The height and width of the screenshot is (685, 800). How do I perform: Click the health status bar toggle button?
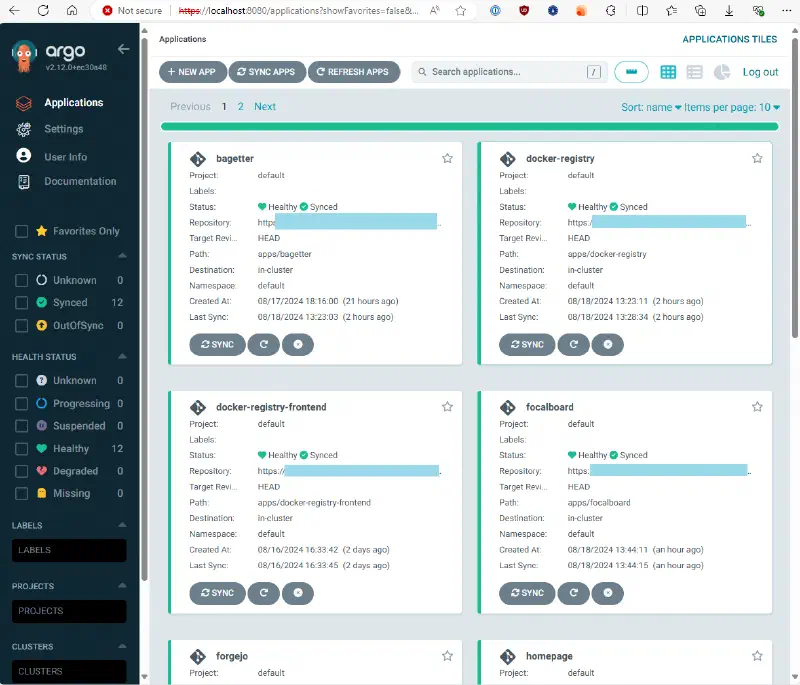point(631,72)
